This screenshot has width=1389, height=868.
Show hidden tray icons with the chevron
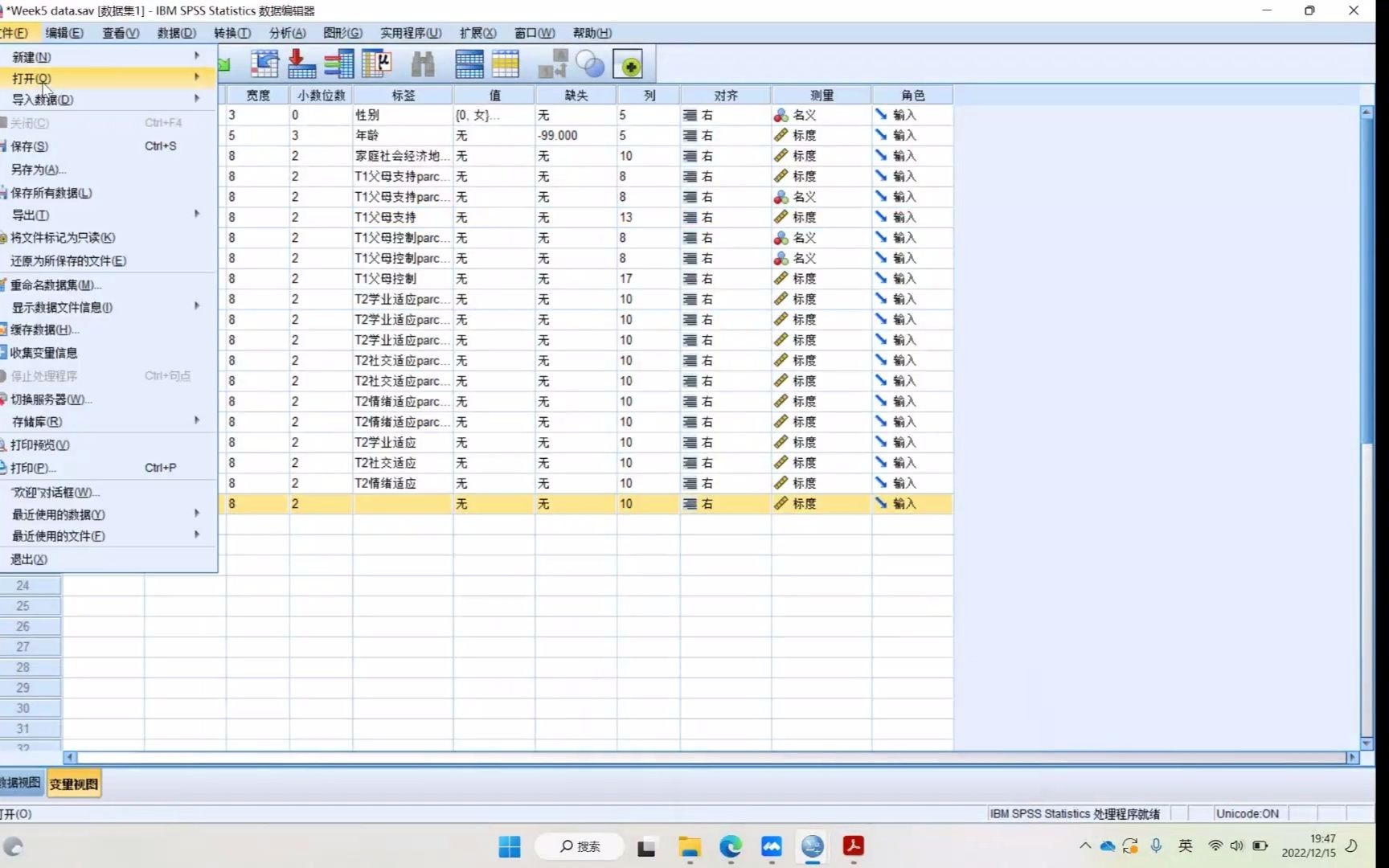(x=1085, y=845)
